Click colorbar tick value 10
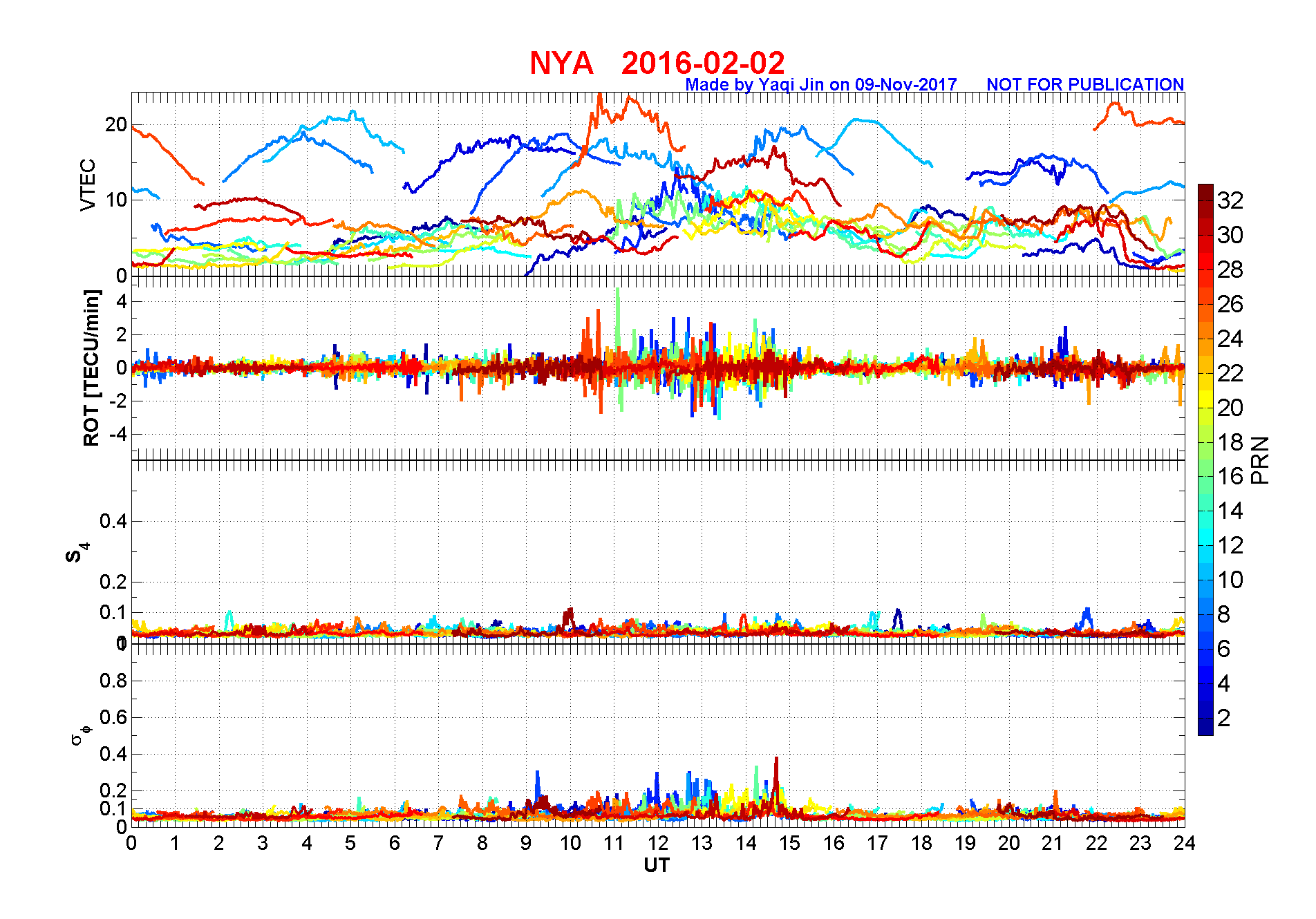 pyautogui.click(x=1230, y=580)
